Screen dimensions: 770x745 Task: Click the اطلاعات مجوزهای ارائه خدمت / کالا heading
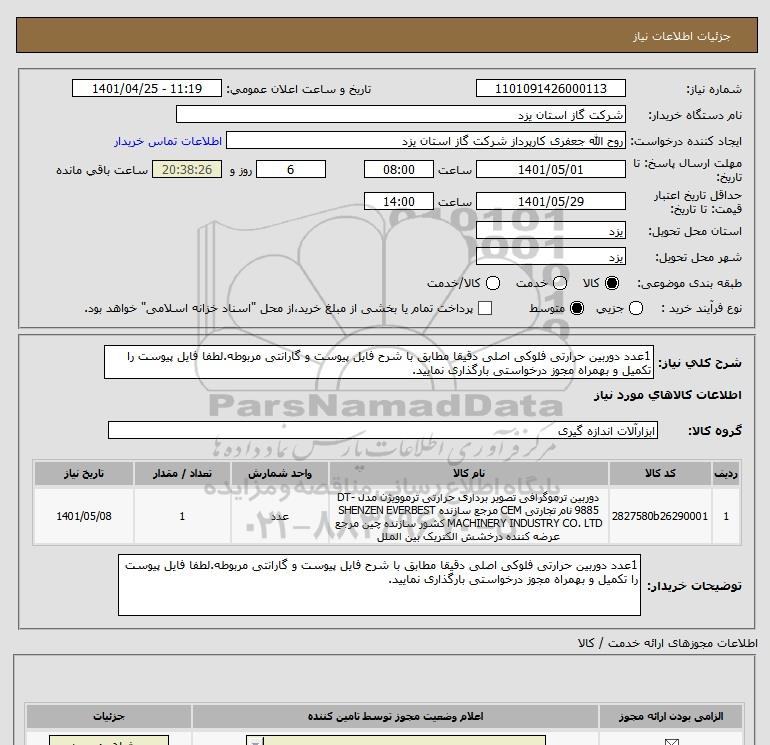coord(667,643)
